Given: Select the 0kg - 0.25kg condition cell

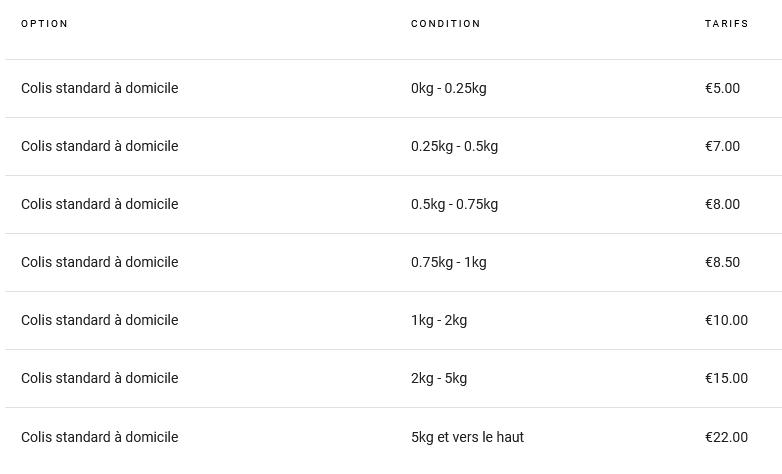Looking at the screenshot, I should [448, 88].
